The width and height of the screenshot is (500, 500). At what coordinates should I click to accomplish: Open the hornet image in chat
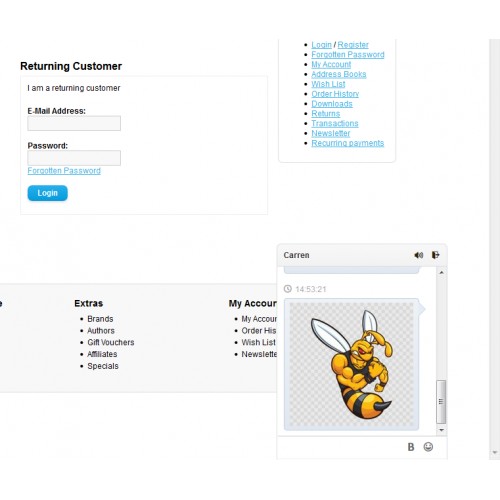click(x=351, y=364)
